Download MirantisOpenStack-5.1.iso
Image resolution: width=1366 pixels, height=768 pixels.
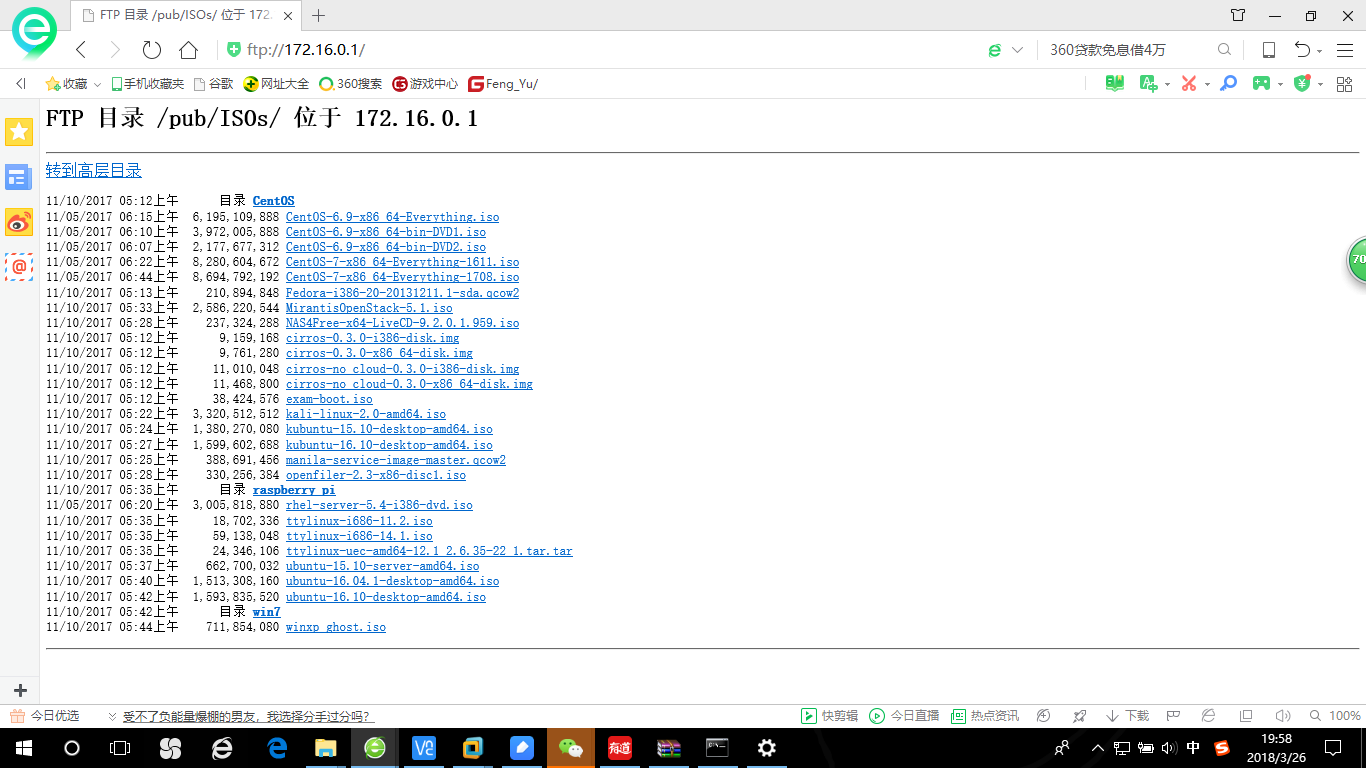coord(369,308)
